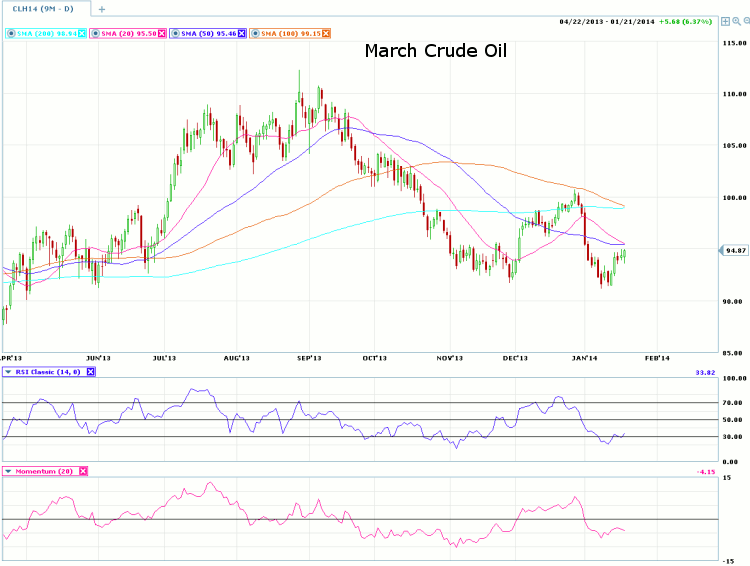Remove the SMA (200) indicator
Image resolution: width=750 pixels, height=566 pixels.
(x=81, y=34)
